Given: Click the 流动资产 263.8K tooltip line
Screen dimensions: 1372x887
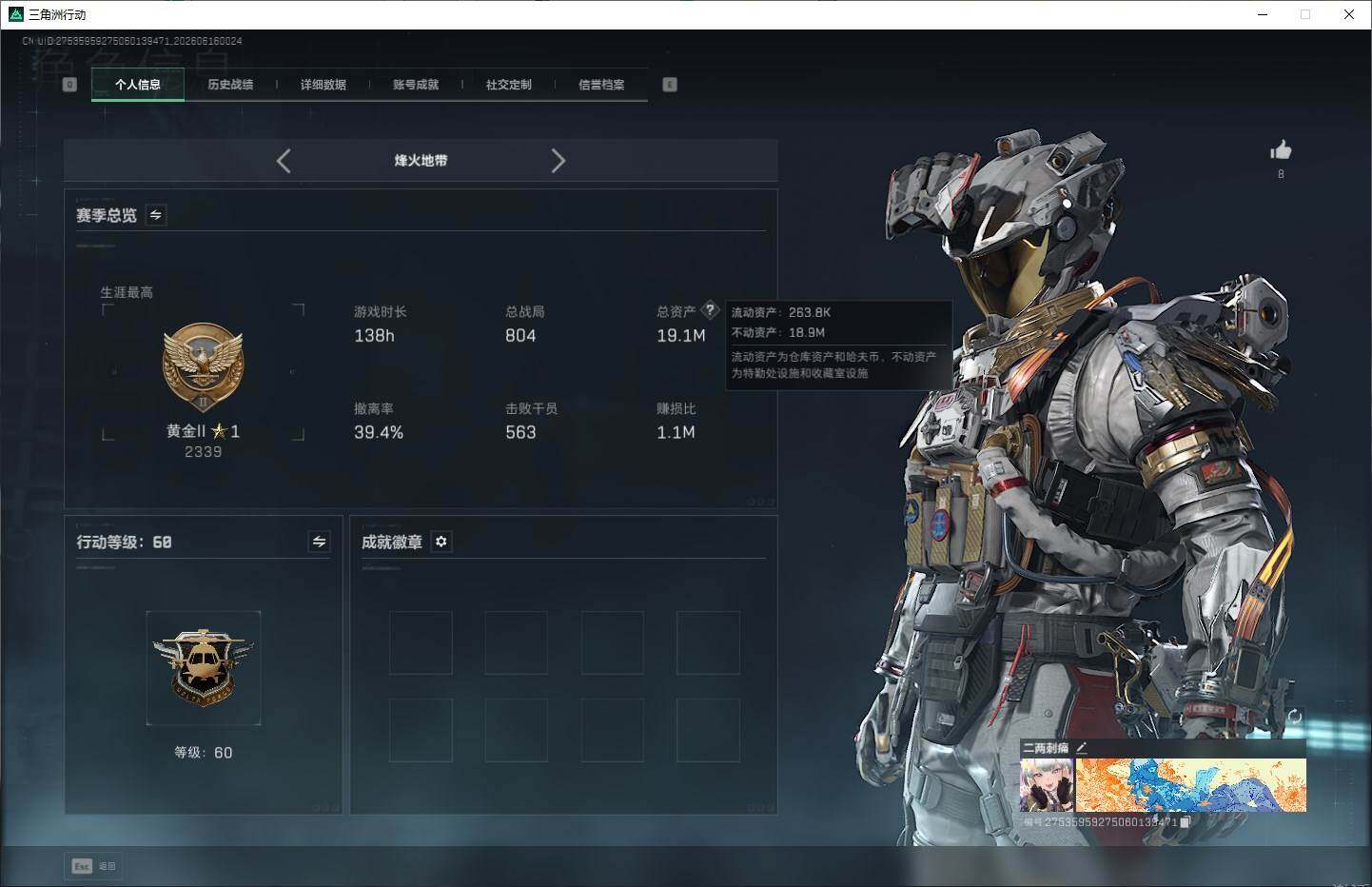Looking at the screenshot, I should pos(781,312).
